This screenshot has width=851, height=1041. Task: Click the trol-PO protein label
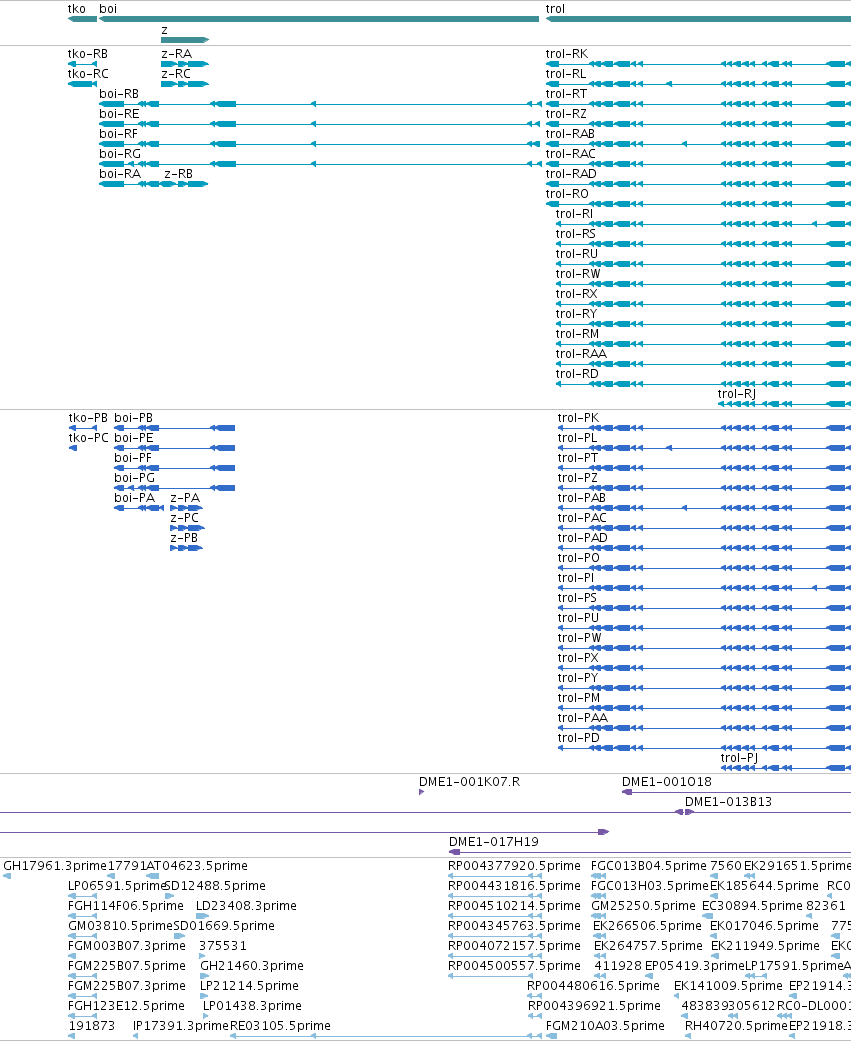pyautogui.click(x=579, y=558)
